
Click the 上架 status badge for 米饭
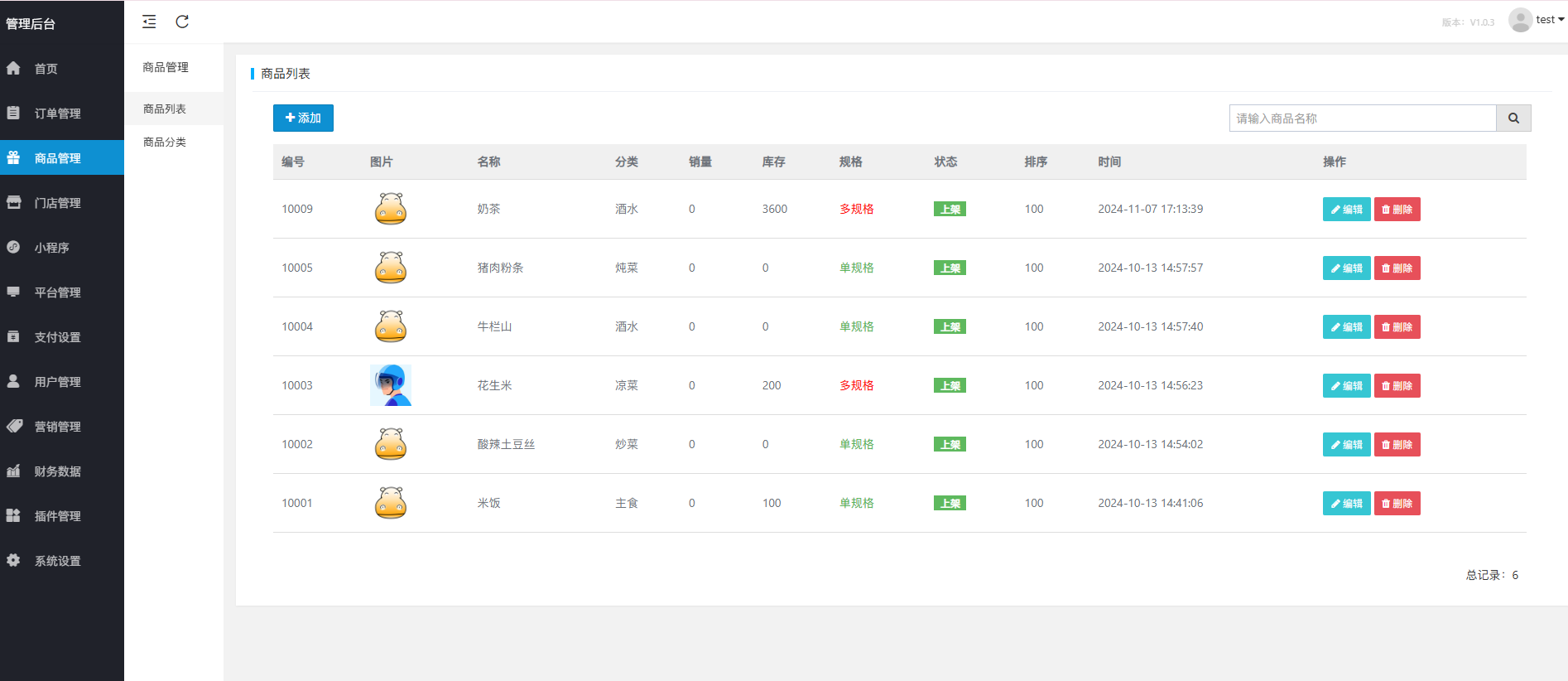pyautogui.click(x=950, y=504)
